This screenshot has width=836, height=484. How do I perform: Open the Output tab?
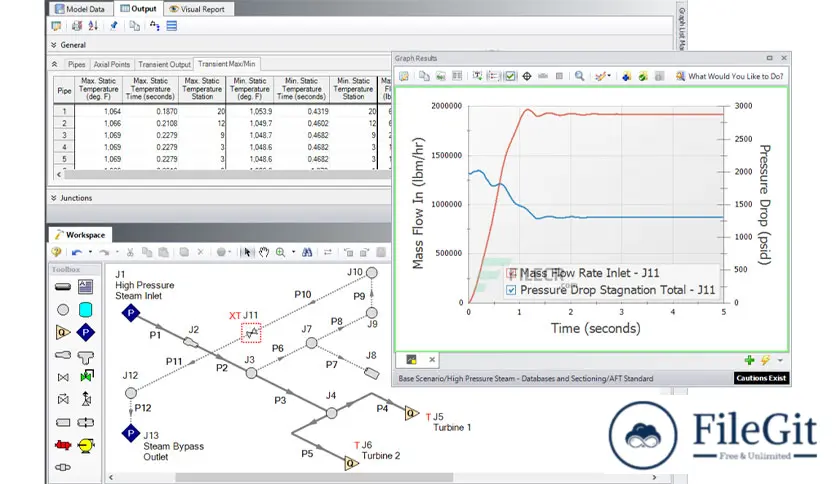[138, 9]
